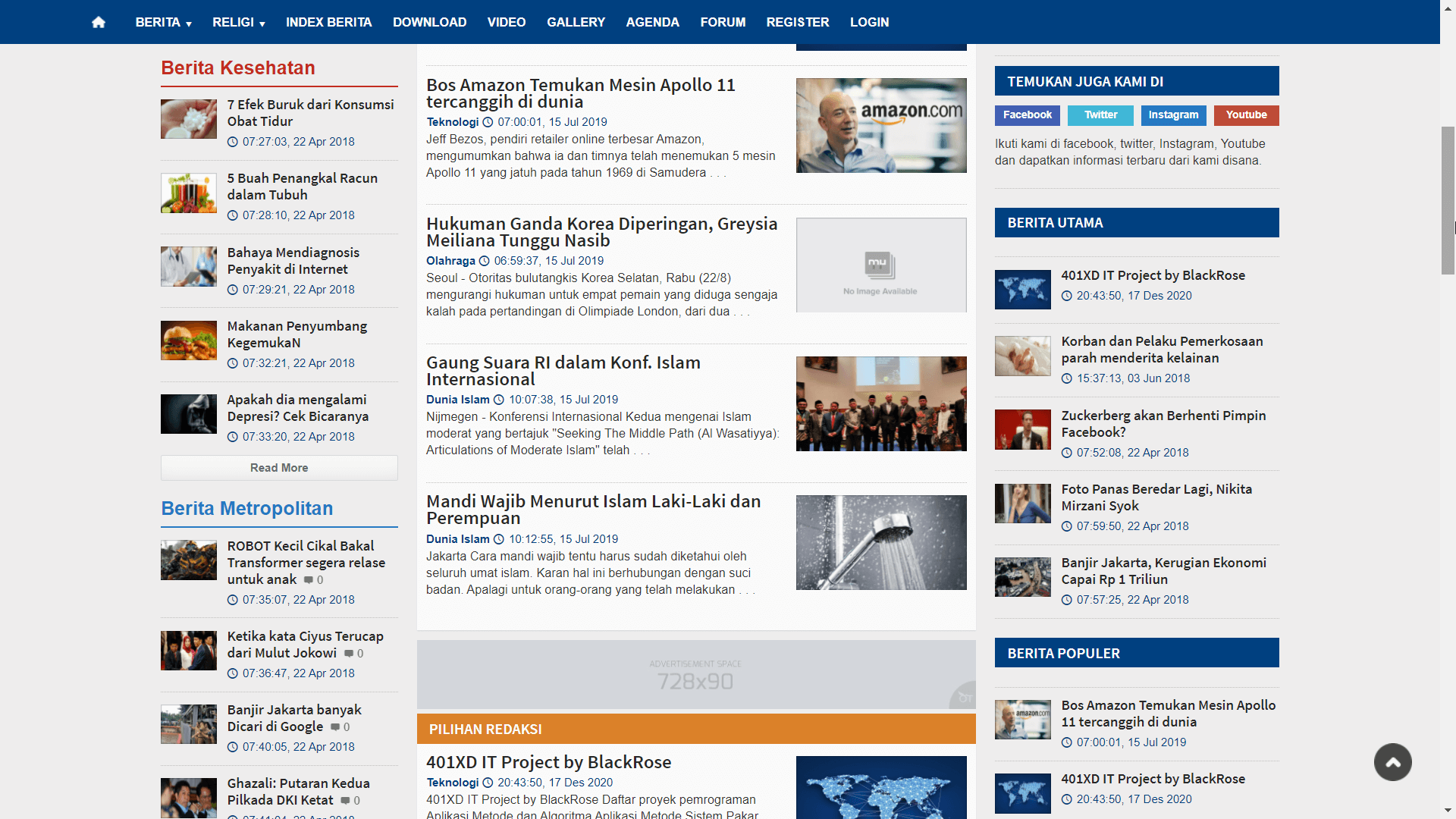Click the Youtube social button
This screenshot has height=819, width=1456.
[1246, 115]
